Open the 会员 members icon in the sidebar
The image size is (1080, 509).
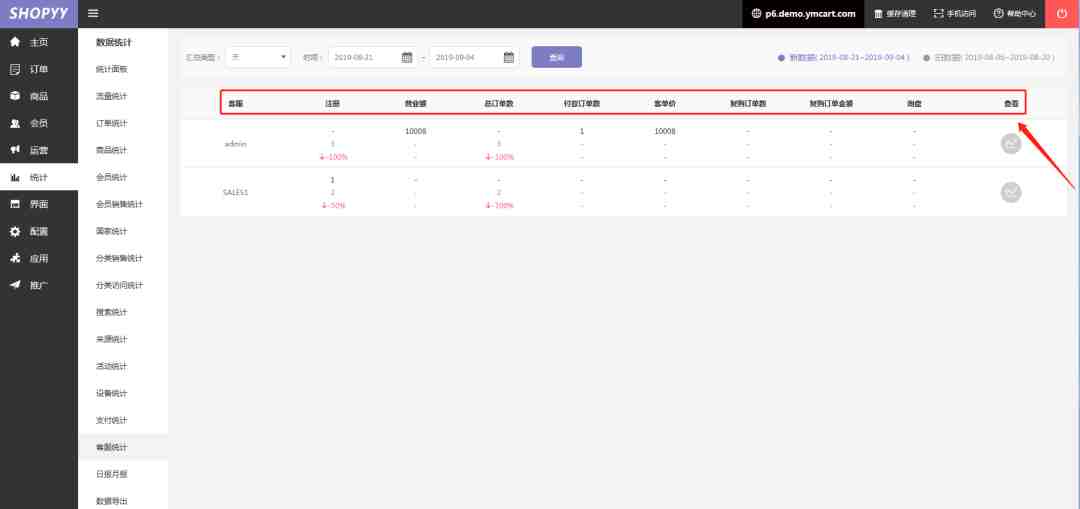[x=14, y=123]
